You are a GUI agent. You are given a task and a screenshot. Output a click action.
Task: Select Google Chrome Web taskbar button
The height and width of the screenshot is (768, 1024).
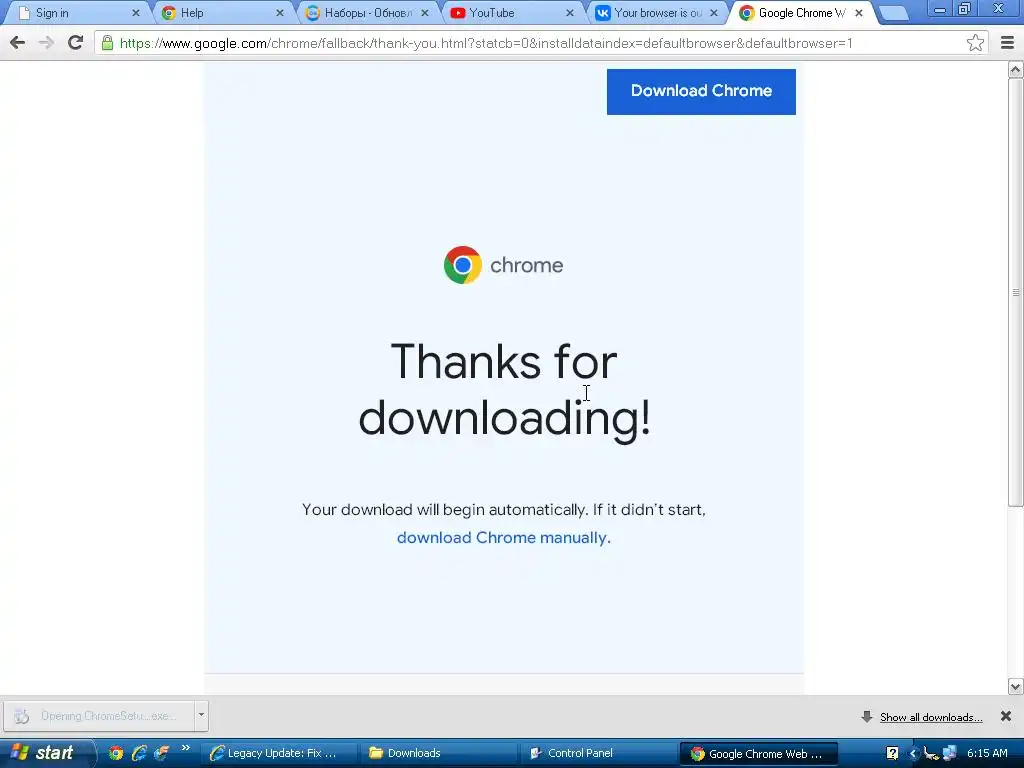[x=759, y=754]
